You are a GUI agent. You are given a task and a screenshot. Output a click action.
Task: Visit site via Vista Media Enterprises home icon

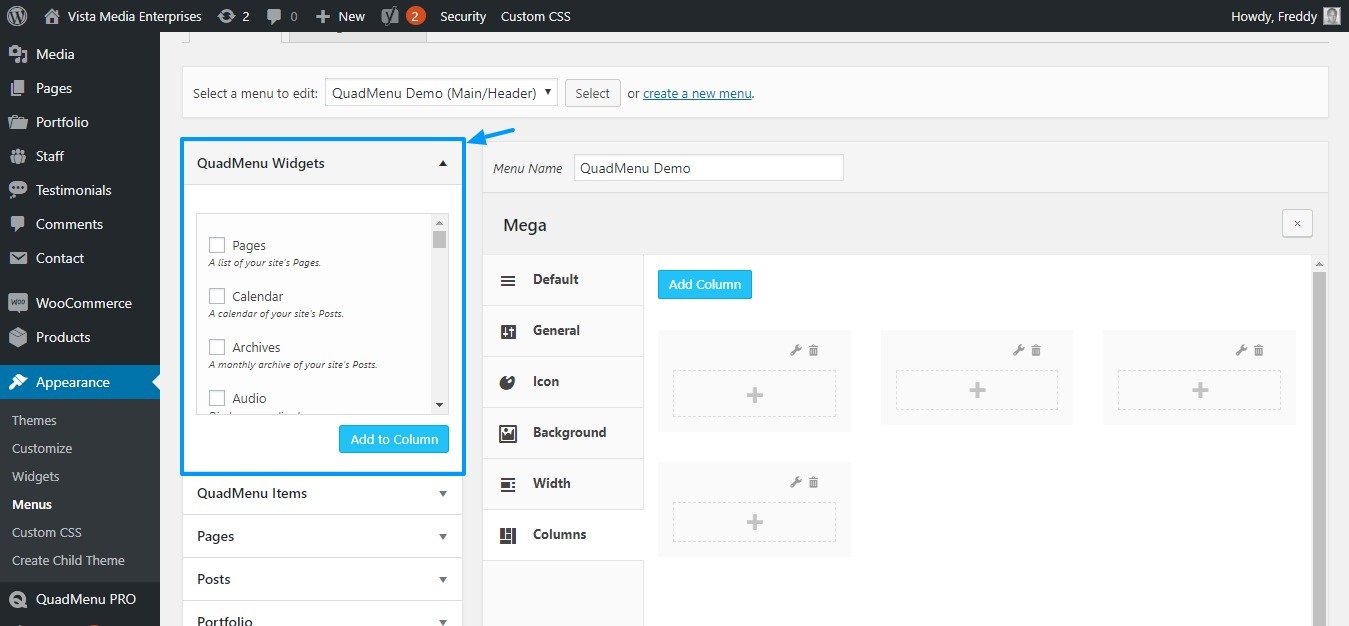point(52,16)
